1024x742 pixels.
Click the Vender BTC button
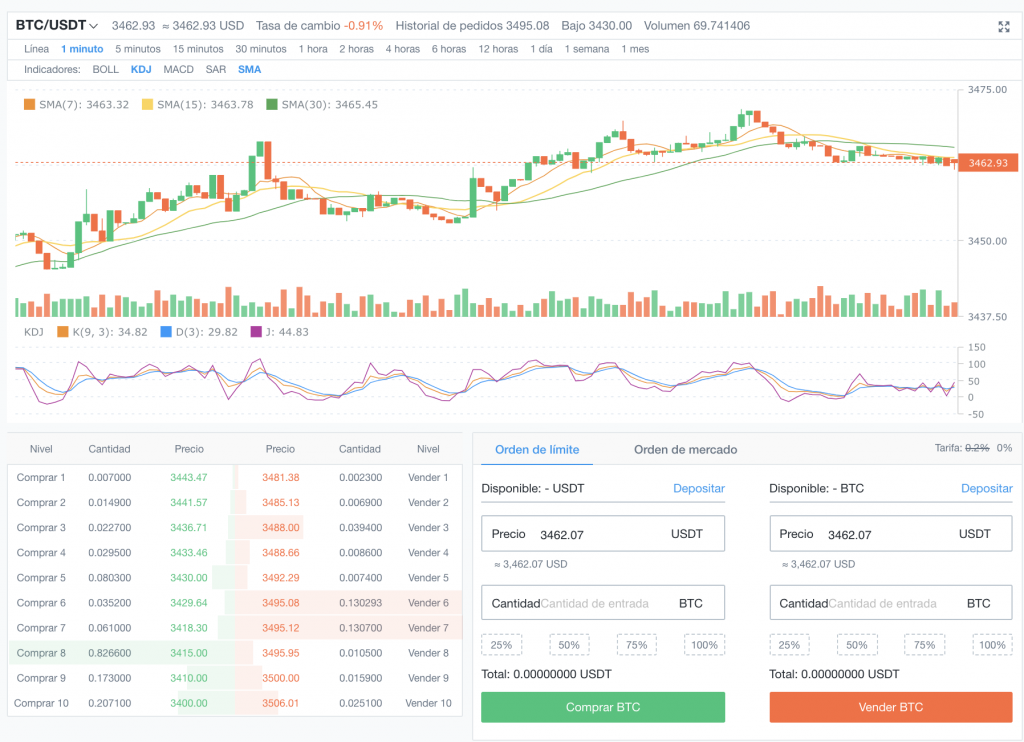click(x=891, y=707)
